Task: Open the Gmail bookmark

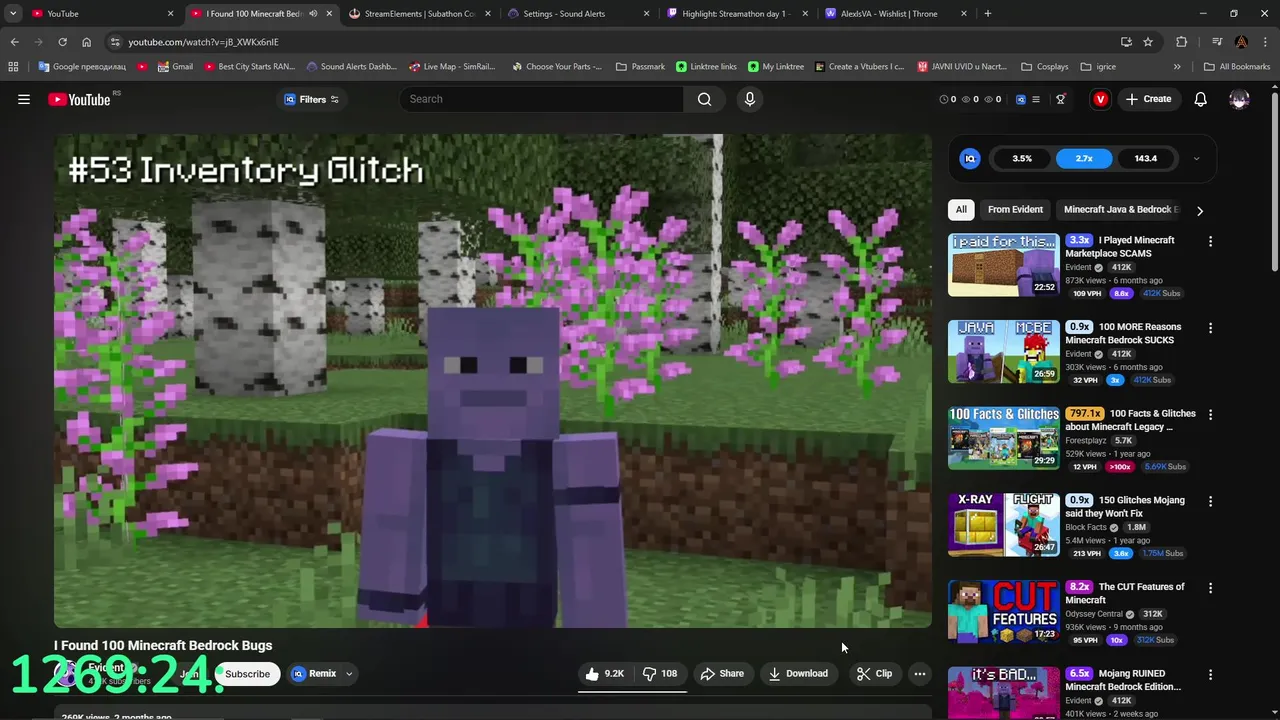Action: (x=175, y=67)
